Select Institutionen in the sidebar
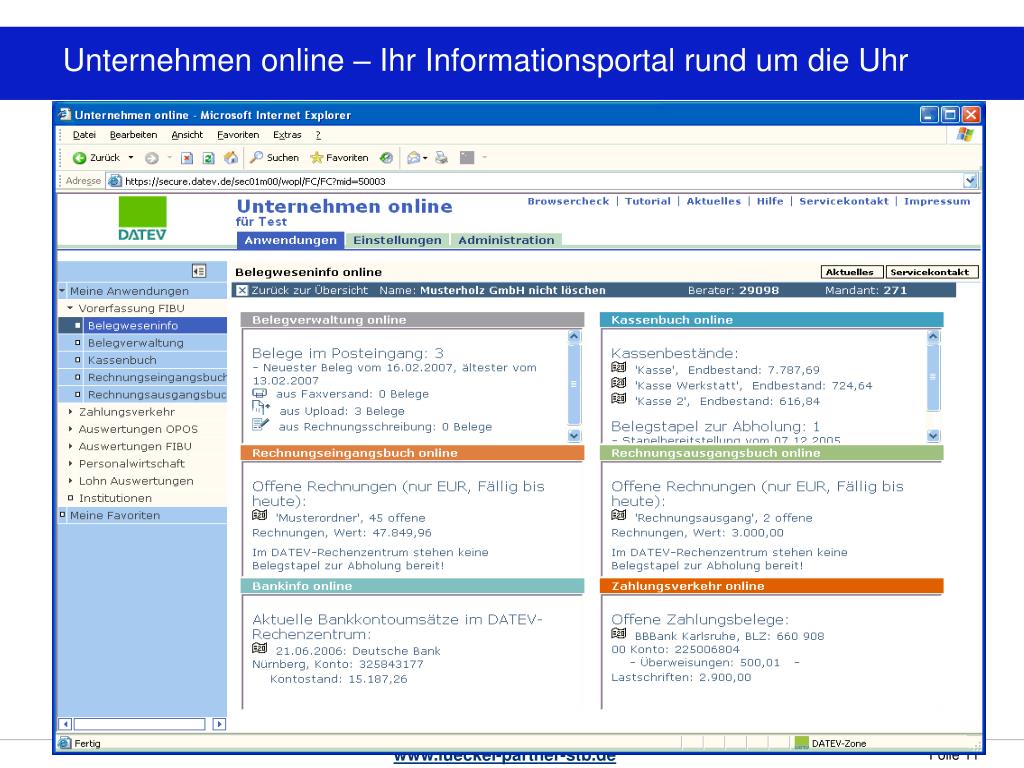Image resolution: width=1024 pixels, height=768 pixels. click(x=115, y=498)
